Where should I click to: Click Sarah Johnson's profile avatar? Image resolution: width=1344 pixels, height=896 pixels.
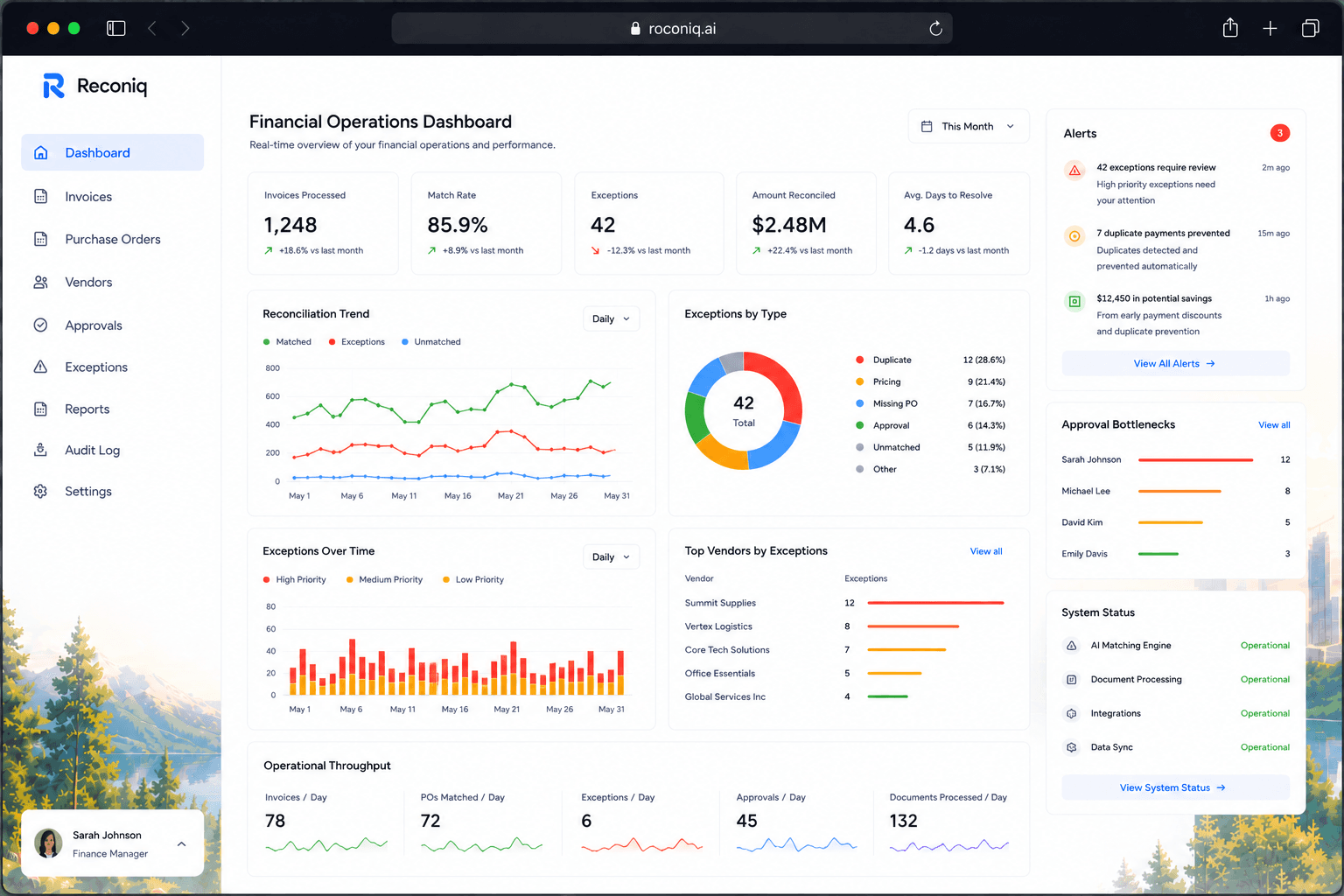pyautogui.click(x=48, y=843)
